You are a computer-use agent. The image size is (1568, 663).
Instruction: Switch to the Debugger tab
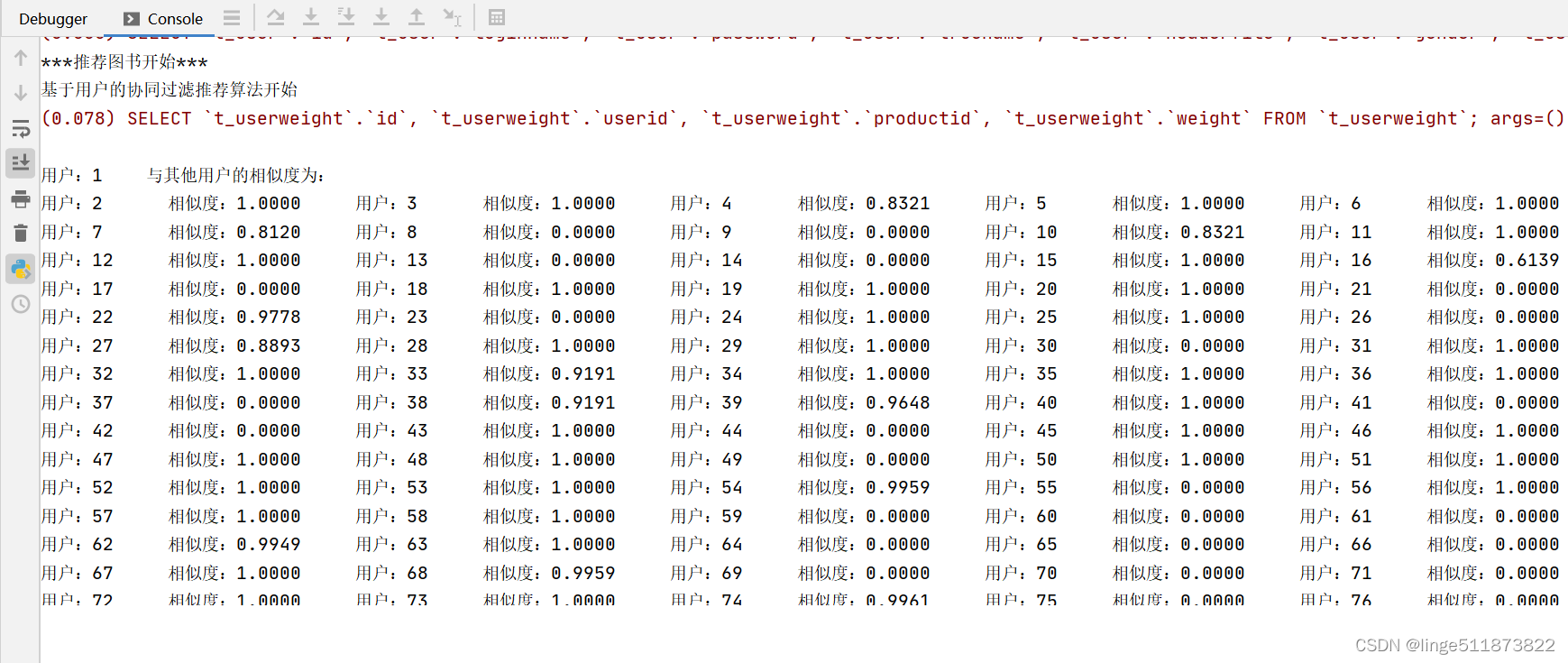(53, 19)
